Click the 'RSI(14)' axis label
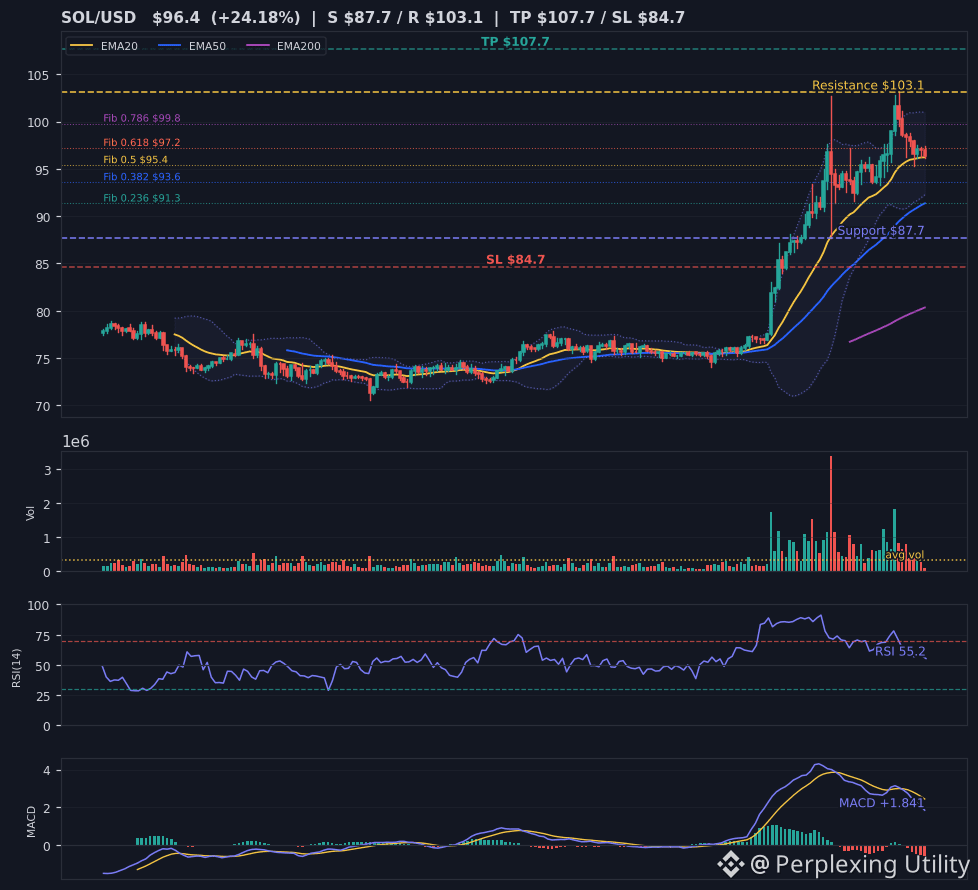978x890 pixels. click(x=16, y=668)
